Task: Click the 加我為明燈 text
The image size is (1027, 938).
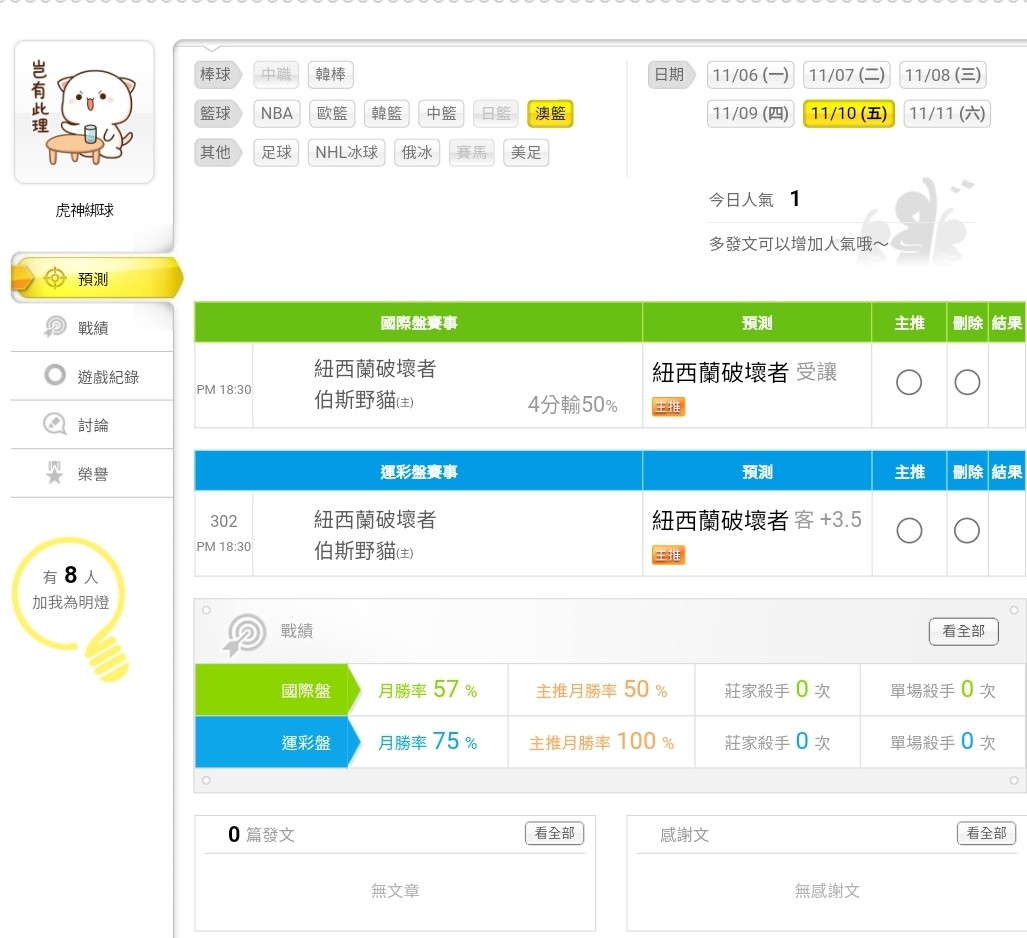Action: tap(71, 602)
